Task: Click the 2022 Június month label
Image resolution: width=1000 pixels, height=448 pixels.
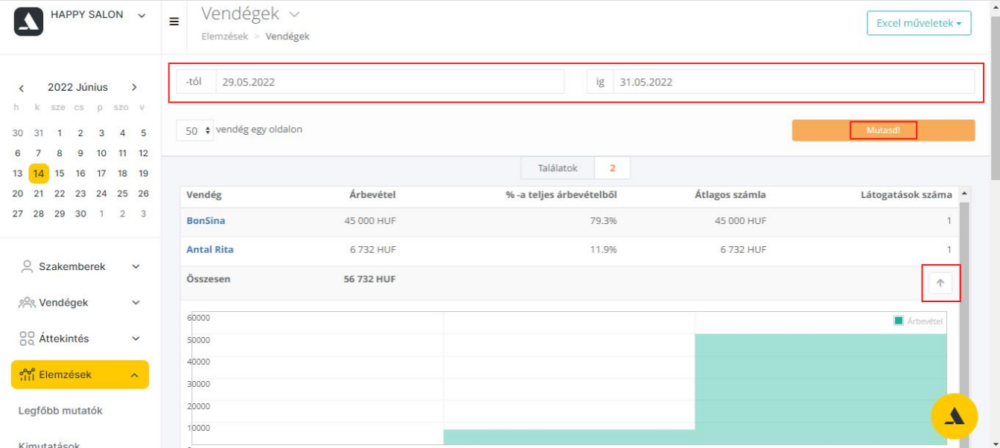Action: 78,87
